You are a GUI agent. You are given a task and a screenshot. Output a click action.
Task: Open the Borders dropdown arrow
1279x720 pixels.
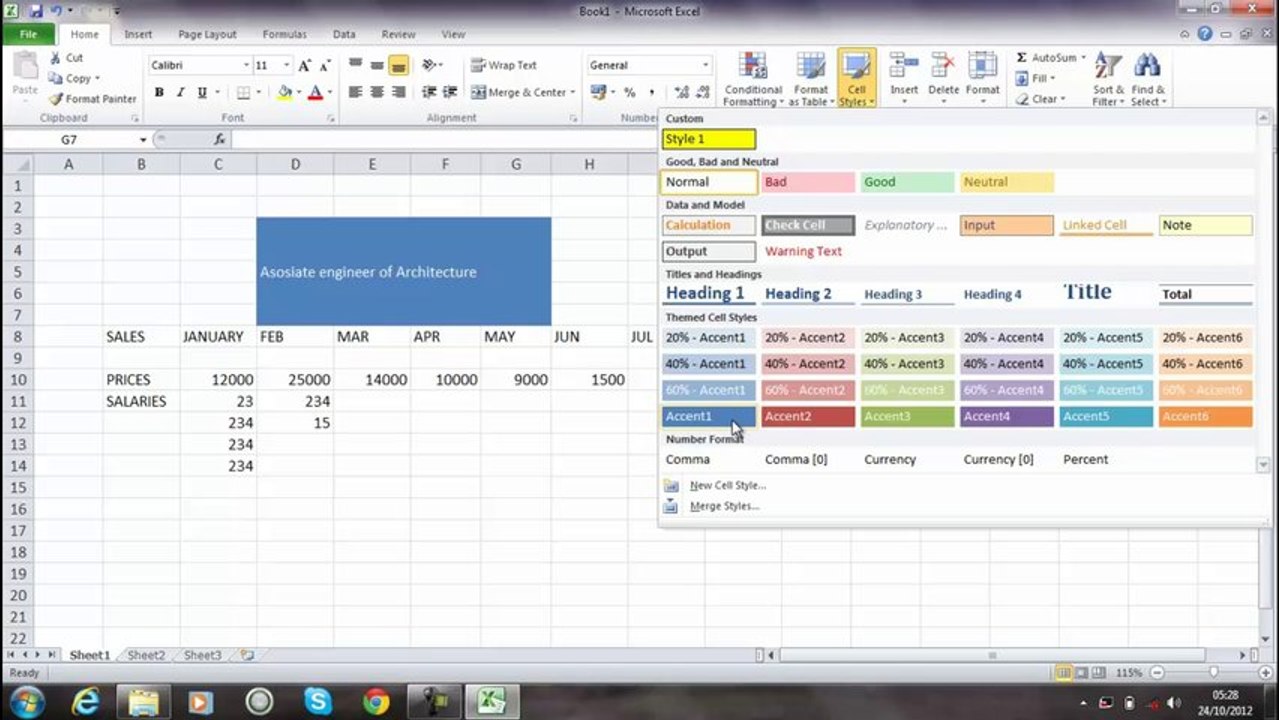259,92
